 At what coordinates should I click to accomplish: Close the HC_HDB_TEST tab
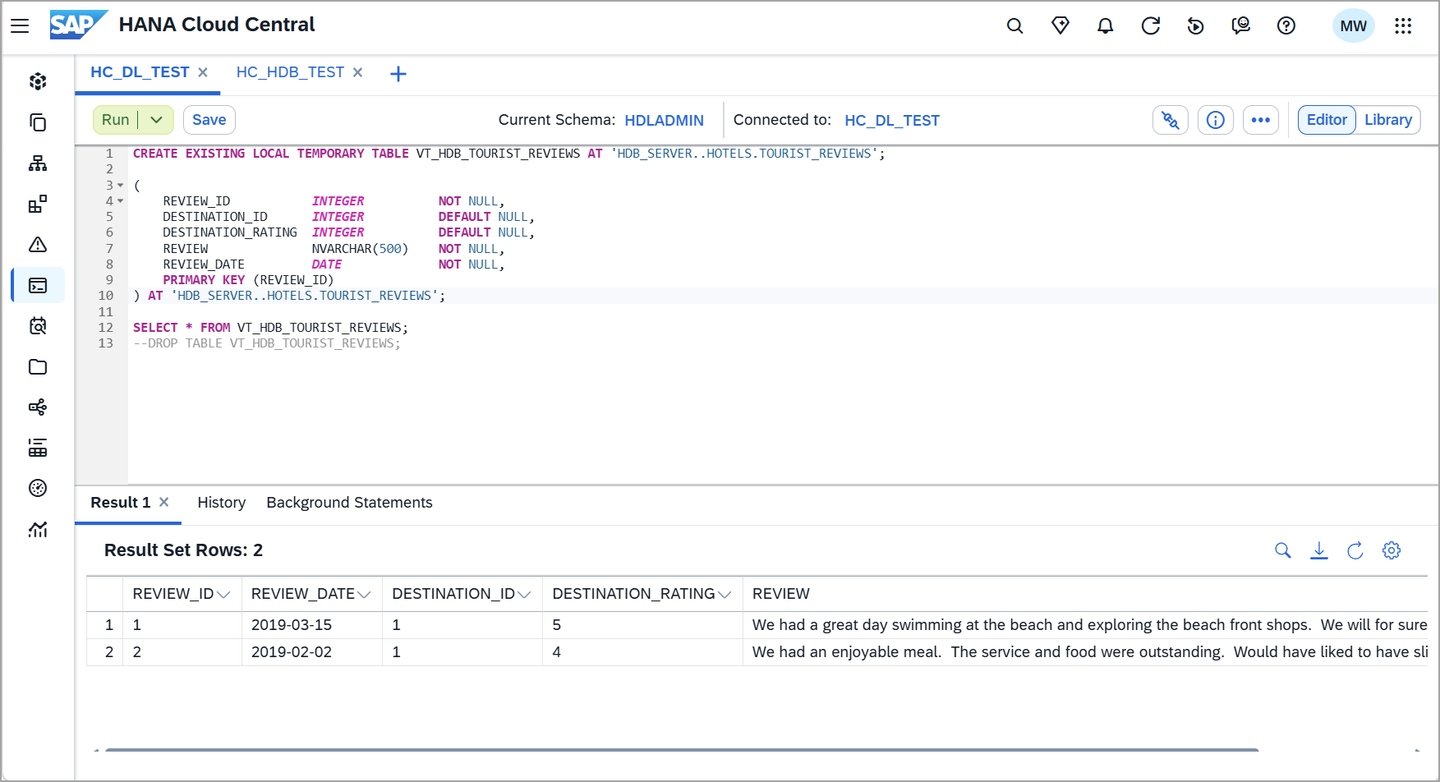[x=358, y=72]
